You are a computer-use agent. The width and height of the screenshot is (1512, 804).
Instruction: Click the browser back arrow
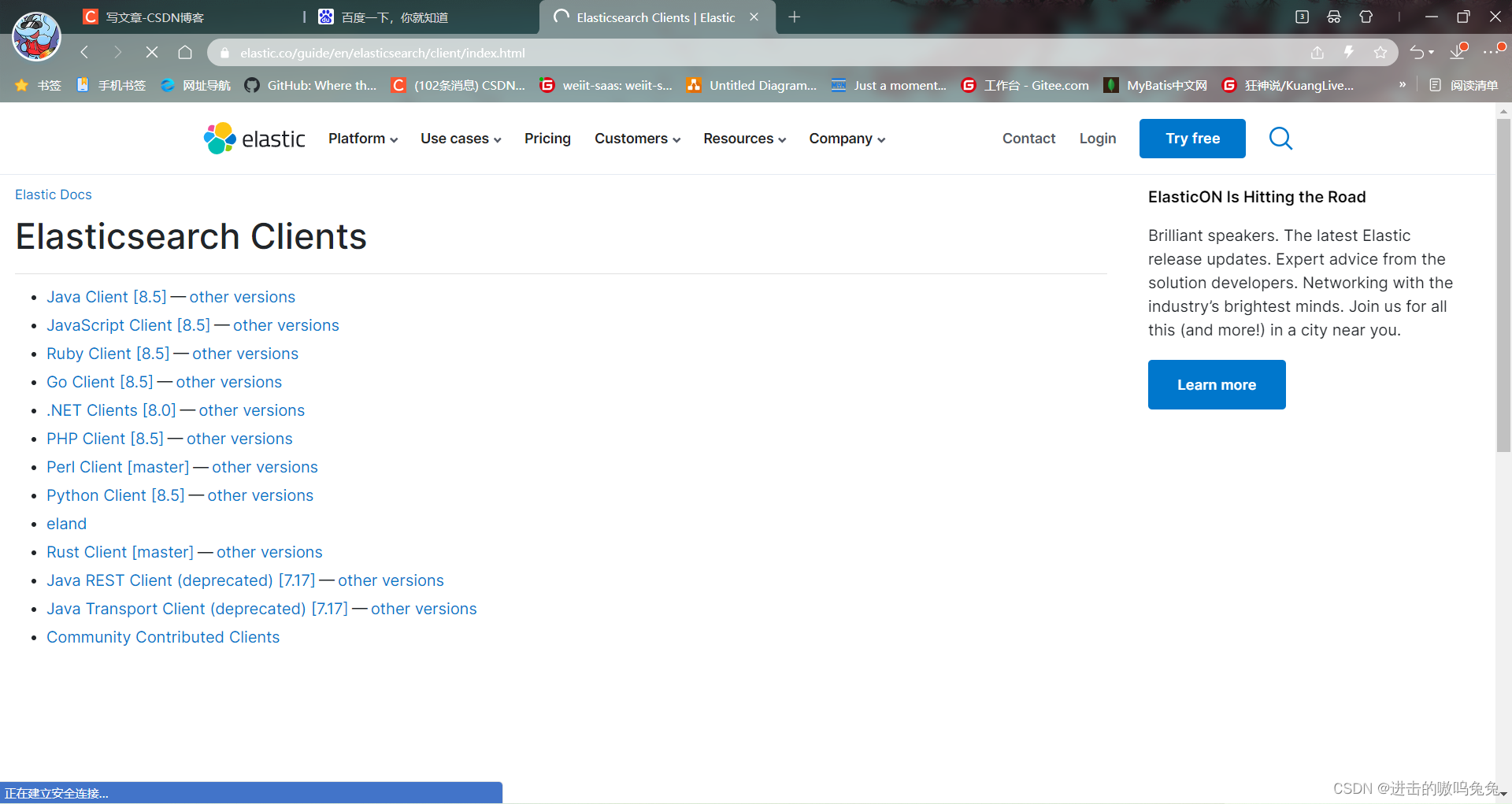85,53
